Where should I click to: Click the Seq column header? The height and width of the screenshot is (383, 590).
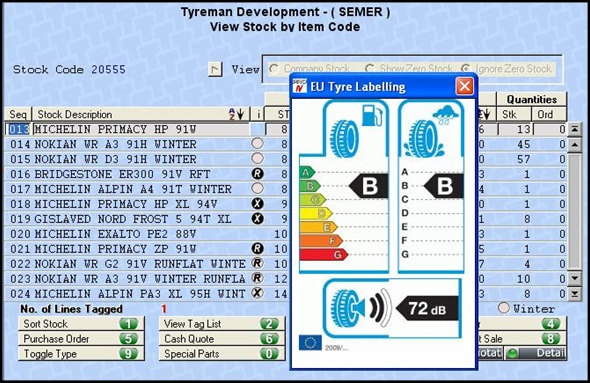[x=18, y=114]
